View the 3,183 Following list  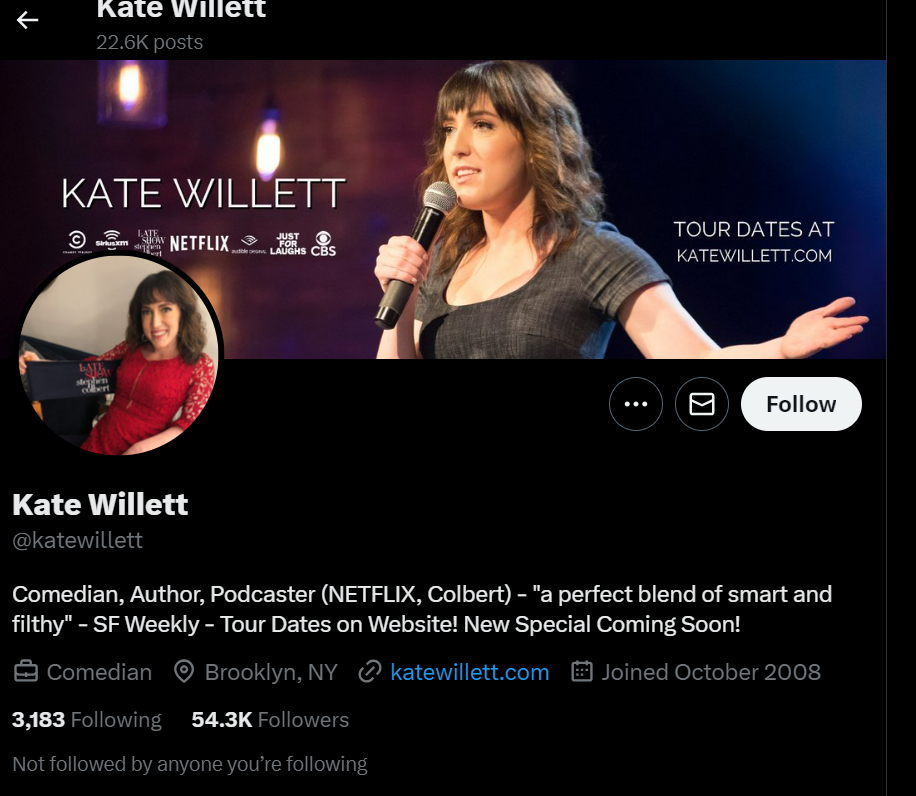[86, 719]
